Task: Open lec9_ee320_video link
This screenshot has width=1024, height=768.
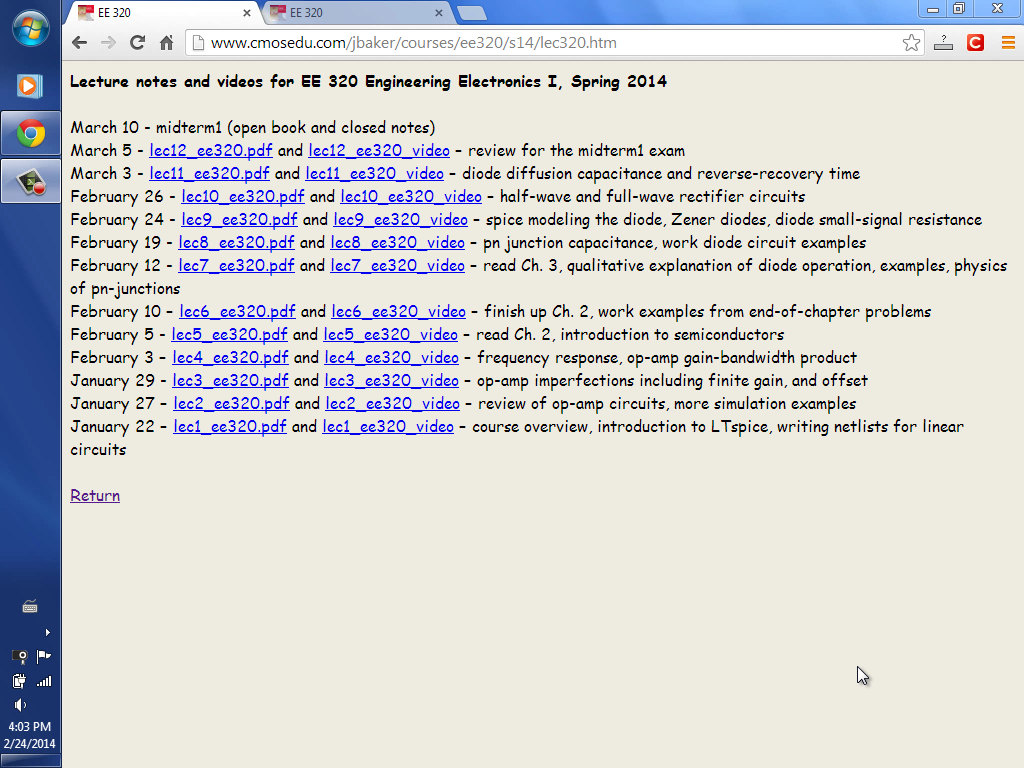Action: coord(400,219)
